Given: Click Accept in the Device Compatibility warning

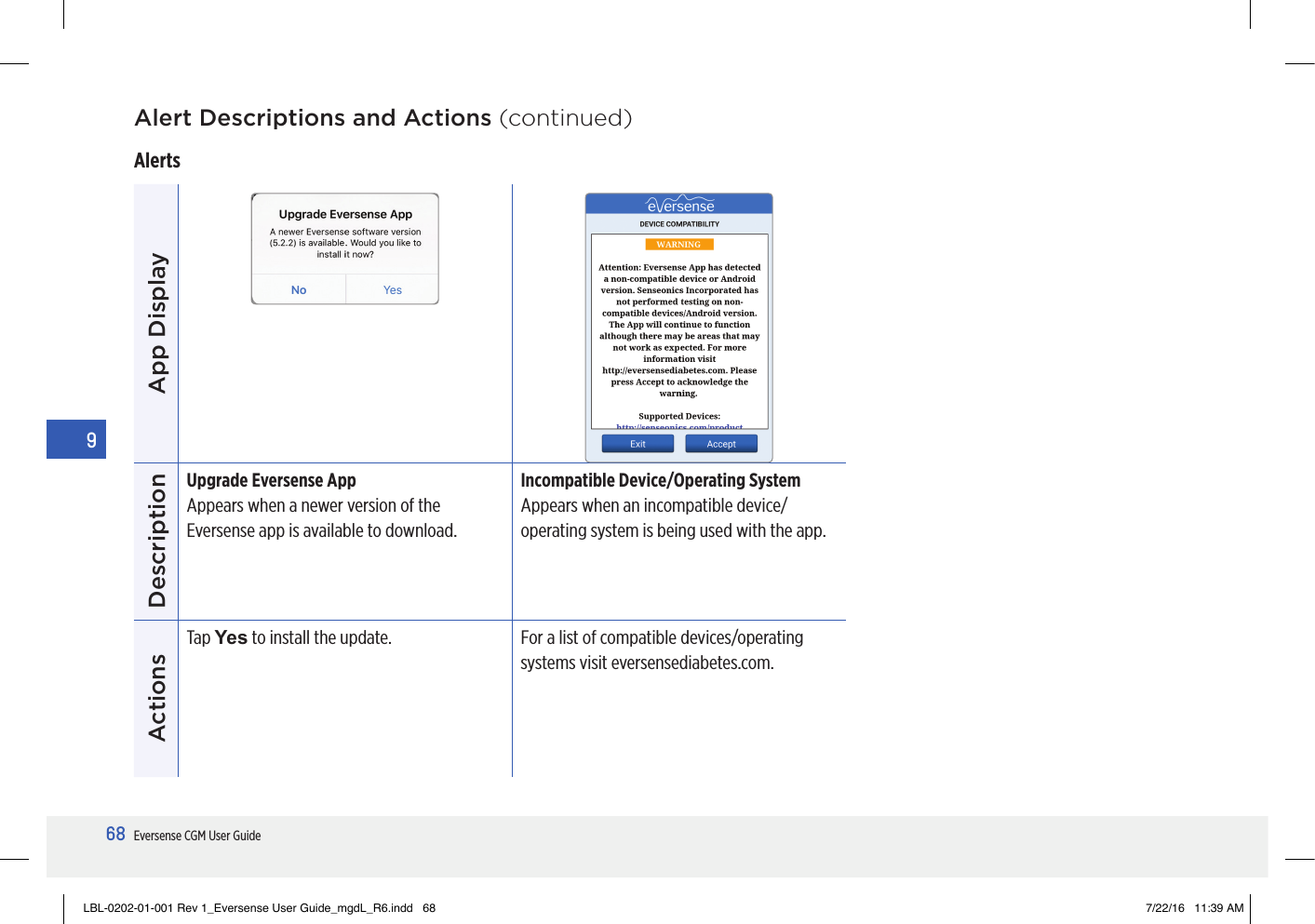Looking at the screenshot, I should (x=721, y=444).
